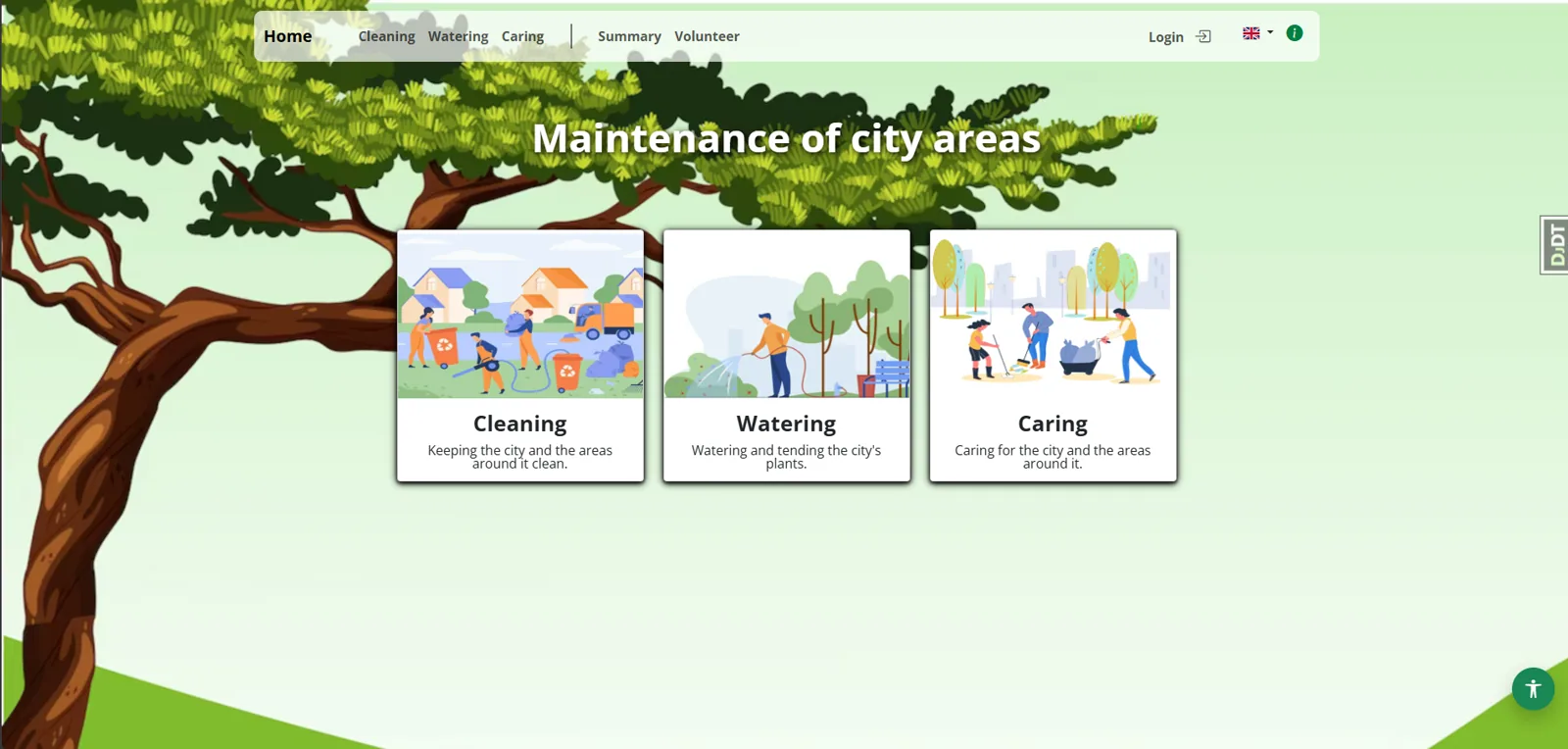
Task: Select the Watering card title
Action: 787,424
